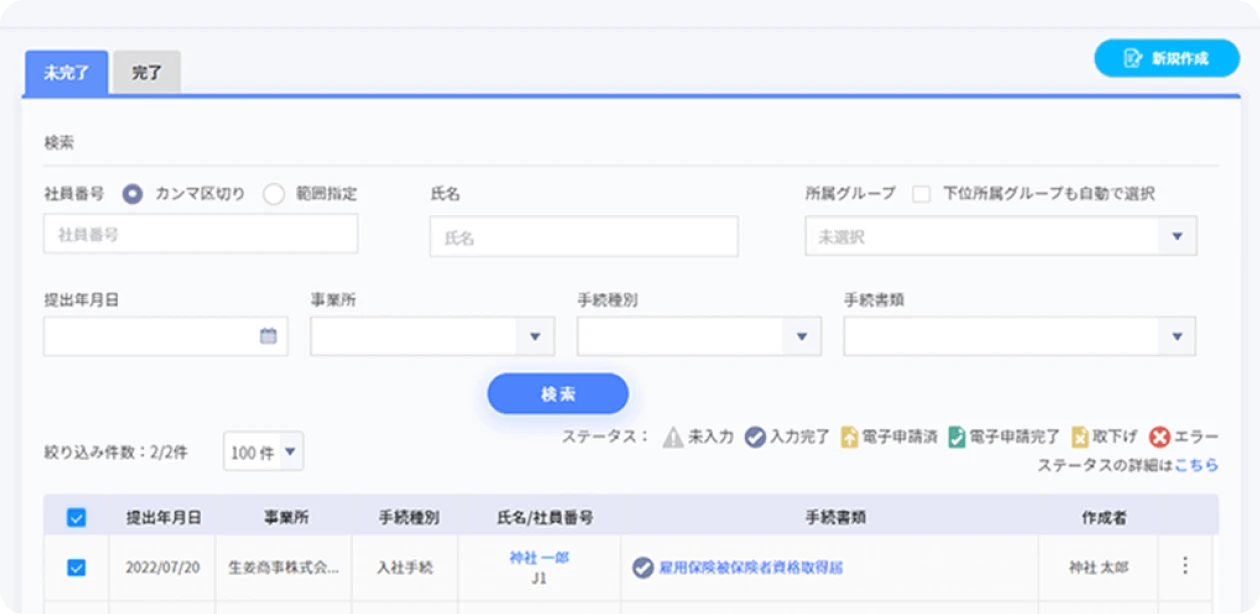Click the 電子申請済 yellow document icon
This screenshot has width=1260, height=614.
pos(849,437)
